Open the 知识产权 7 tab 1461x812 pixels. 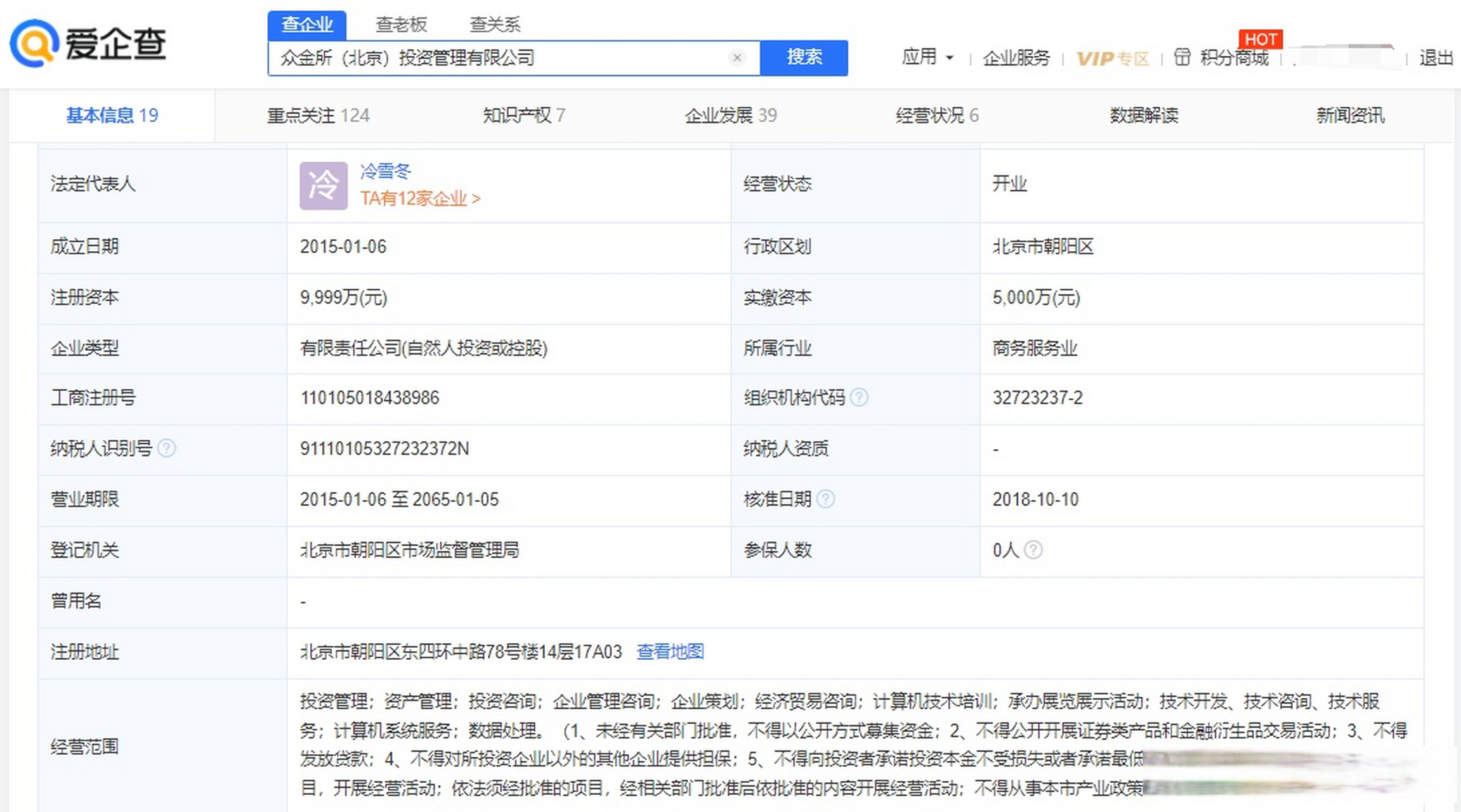coord(524,115)
